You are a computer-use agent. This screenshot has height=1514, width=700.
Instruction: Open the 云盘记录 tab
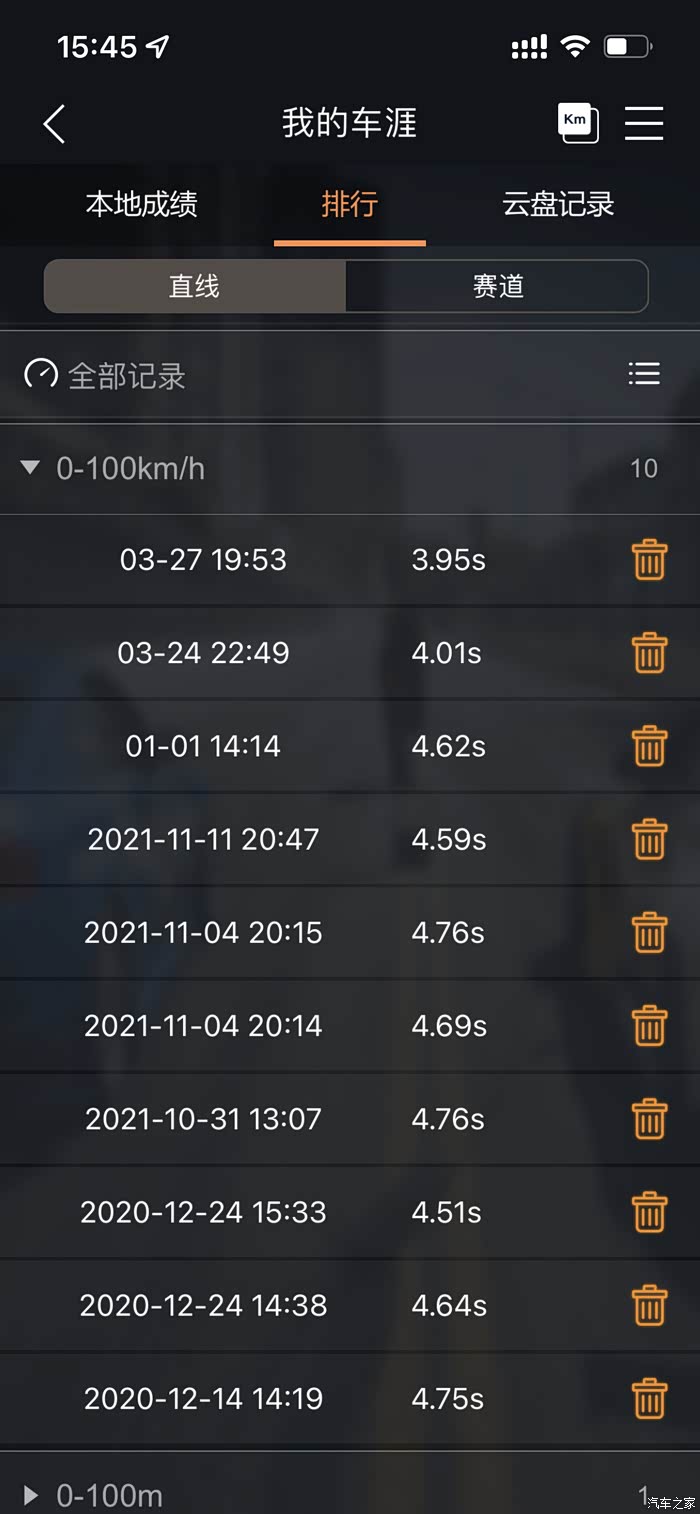pyautogui.click(x=557, y=205)
